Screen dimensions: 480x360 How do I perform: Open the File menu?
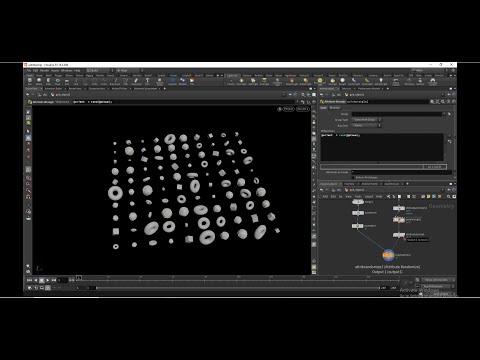click(x=29, y=71)
